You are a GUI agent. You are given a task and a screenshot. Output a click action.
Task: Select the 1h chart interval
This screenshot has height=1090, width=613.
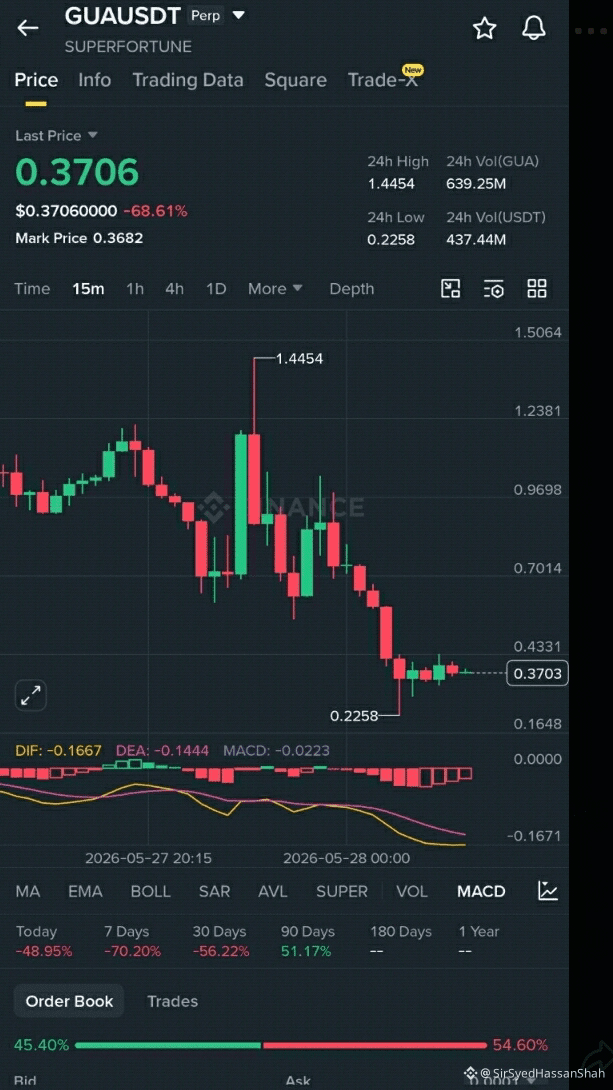pyautogui.click(x=135, y=288)
